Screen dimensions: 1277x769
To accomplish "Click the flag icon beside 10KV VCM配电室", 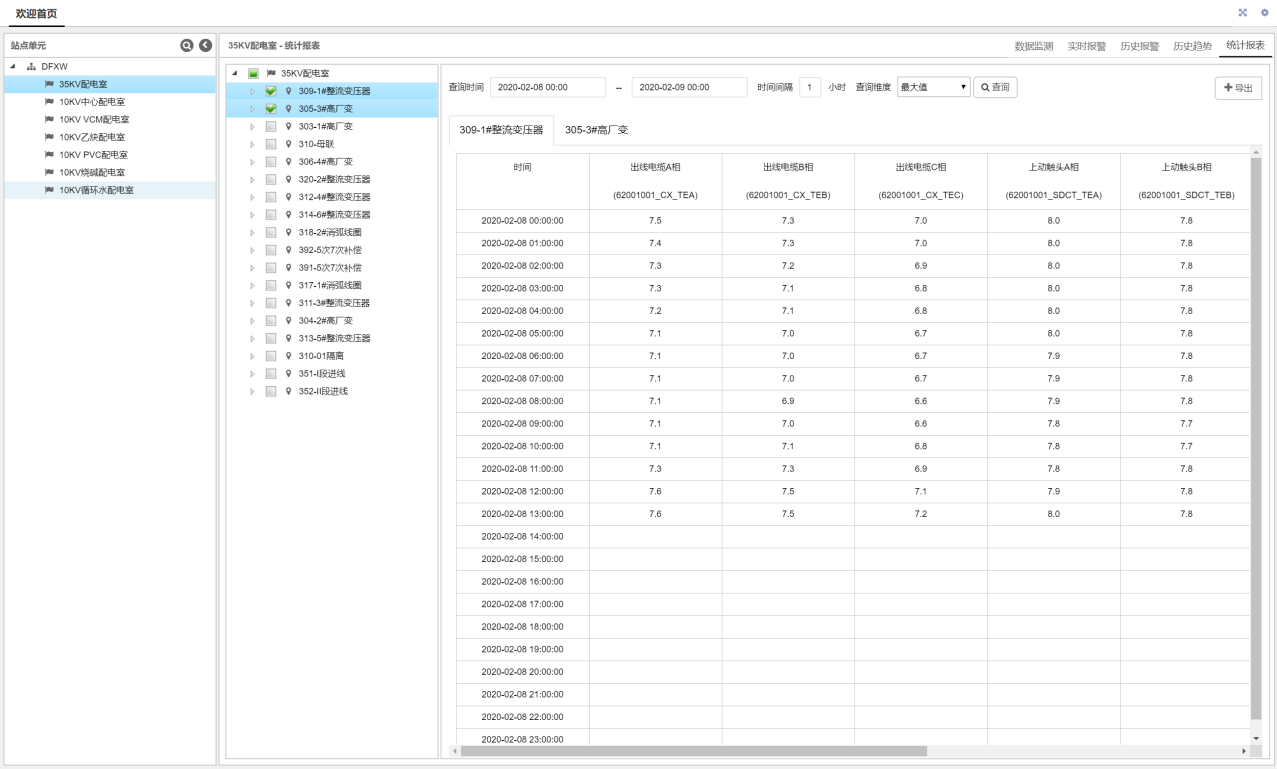I will coord(49,119).
